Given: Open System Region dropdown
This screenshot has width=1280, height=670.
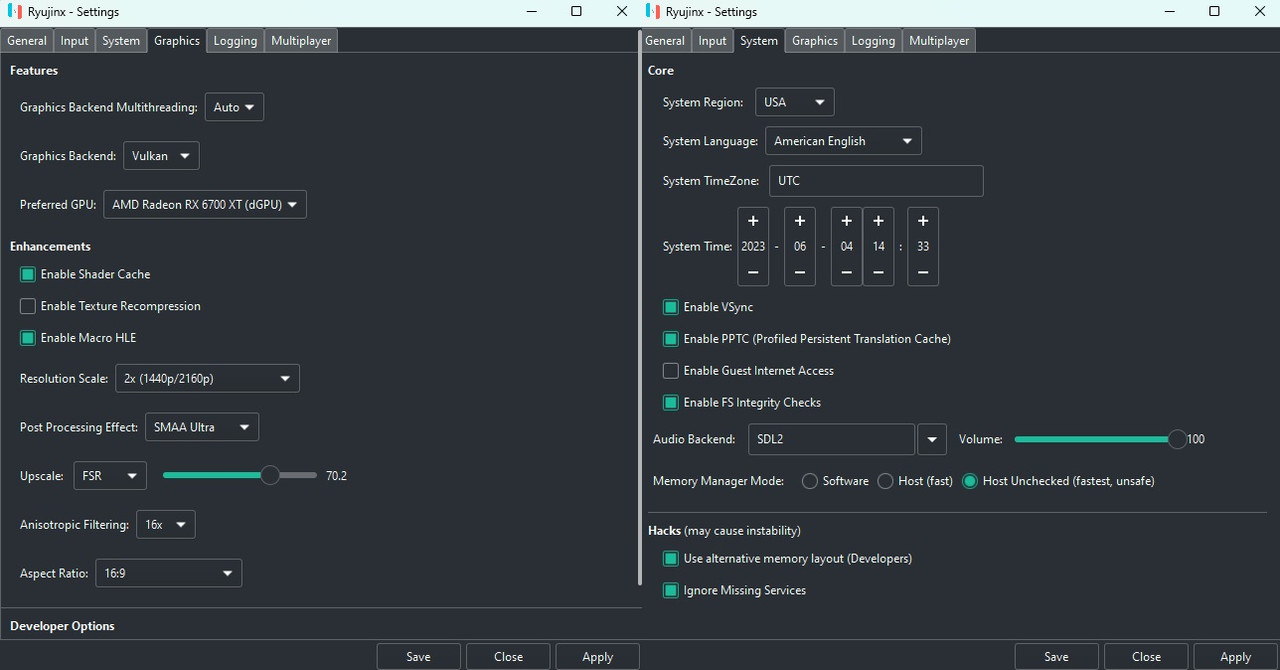Looking at the screenshot, I should tap(795, 102).
